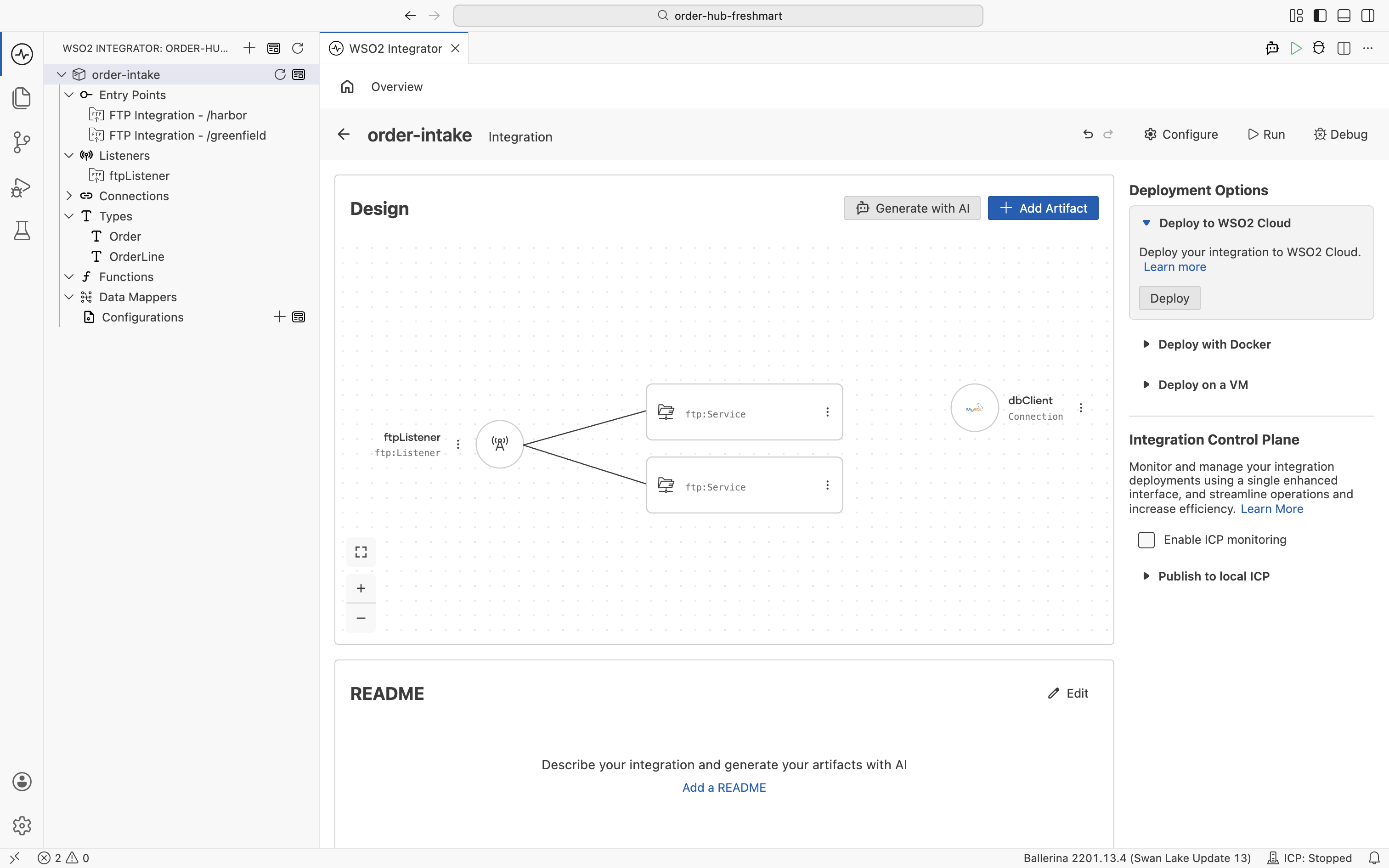Open the WSO2 Integrator activity bar icon
The width and height of the screenshot is (1389, 868).
tap(22, 54)
